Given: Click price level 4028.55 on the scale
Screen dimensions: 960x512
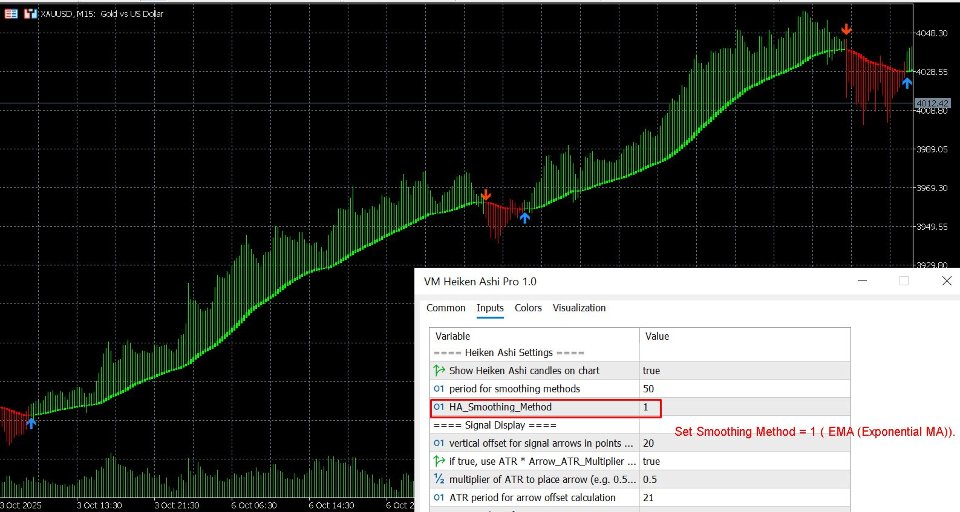Looking at the screenshot, I should pyautogui.click(x=931, y=72).
